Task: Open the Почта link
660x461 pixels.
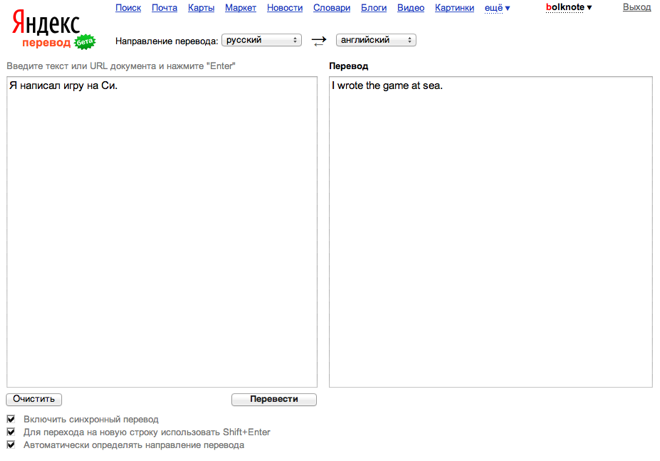Action: pos(165,8)
